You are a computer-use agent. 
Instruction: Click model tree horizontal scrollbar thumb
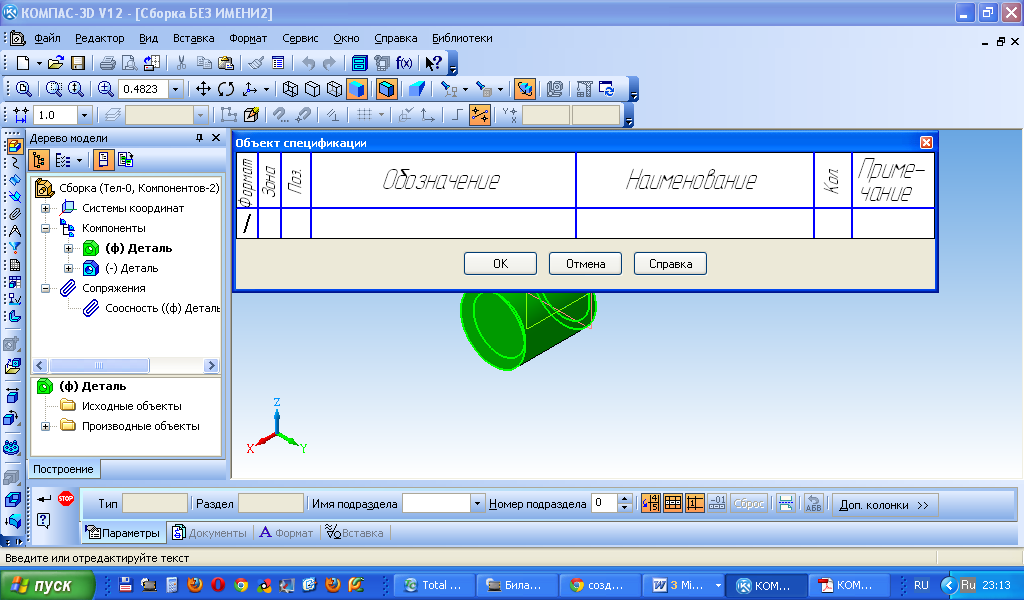[x=99, y=366]
